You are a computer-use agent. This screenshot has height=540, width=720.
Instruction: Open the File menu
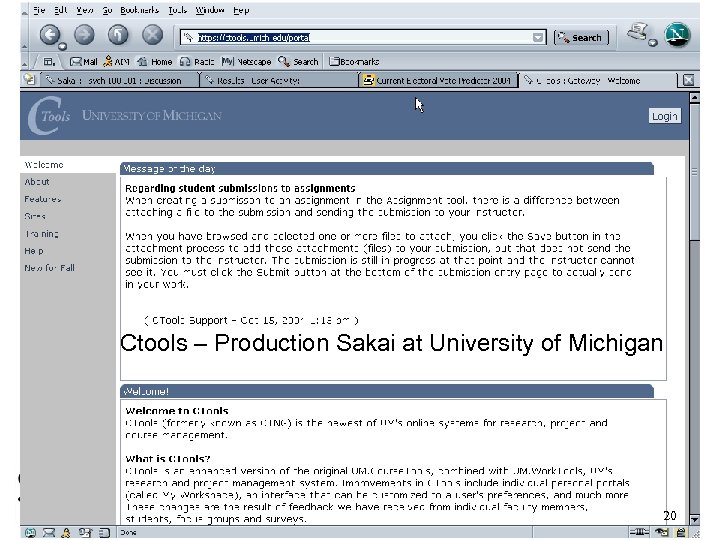pos(39,10)
